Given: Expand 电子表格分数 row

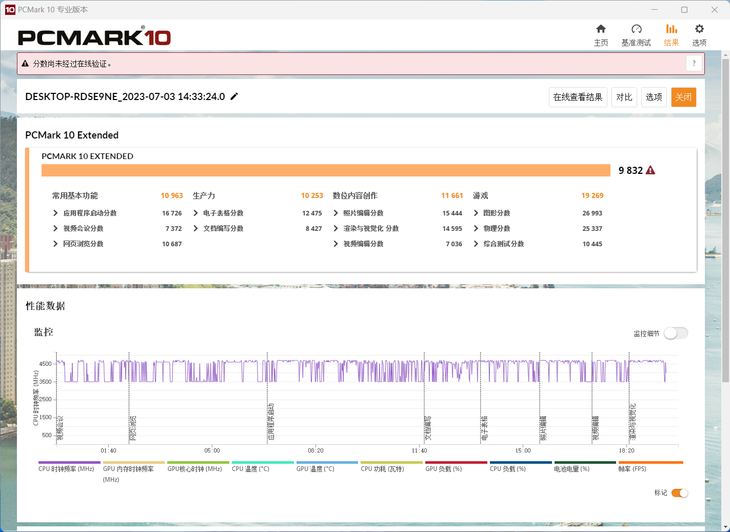Looking at the screenshot, I should click(196, 213).
